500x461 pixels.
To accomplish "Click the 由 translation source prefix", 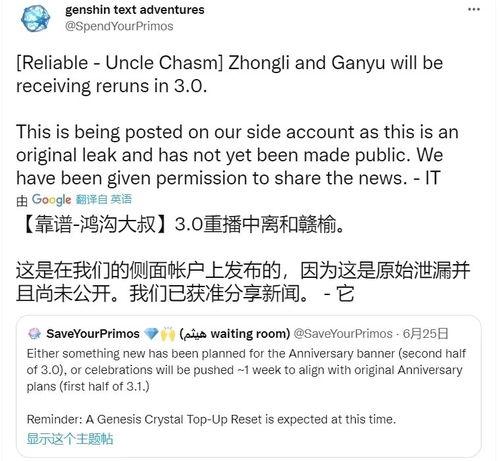I will tap(22, 201).
